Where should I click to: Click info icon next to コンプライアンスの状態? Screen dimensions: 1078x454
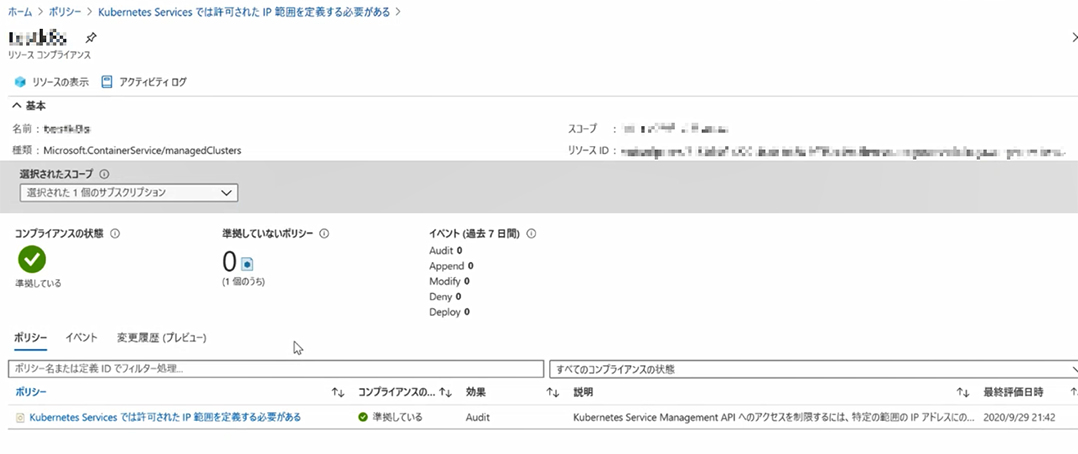pyautogui.click(x=115, y=234)
